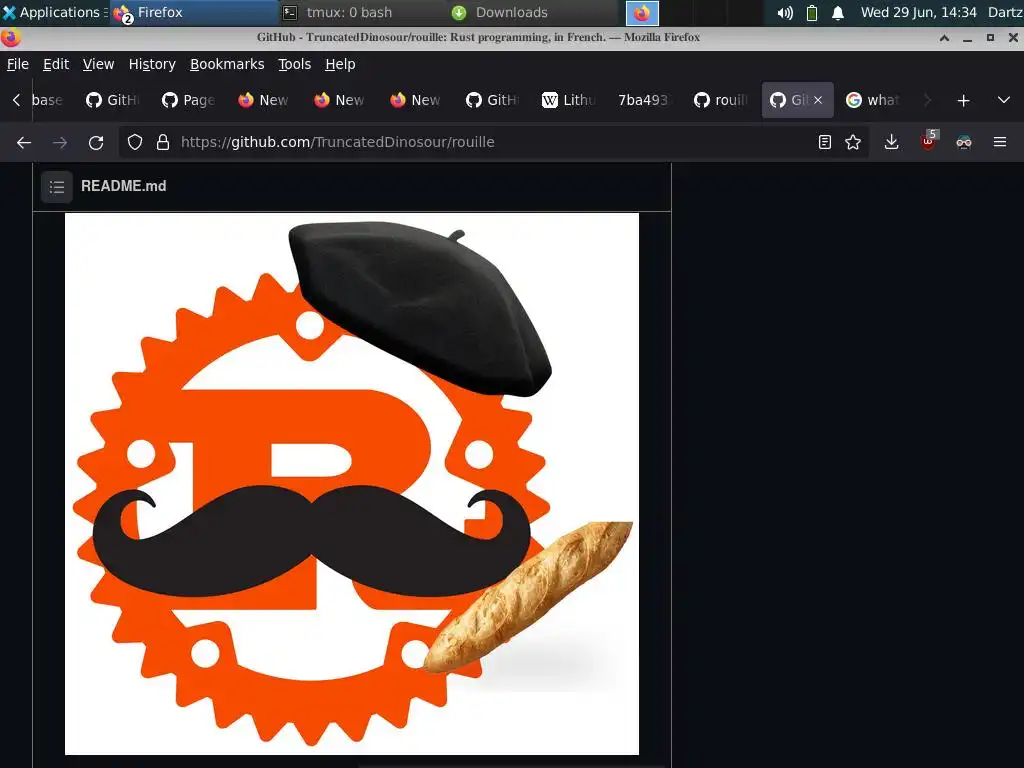Open the battery indicator
This screenshot has height=768, width=1024.
point(812,12)
